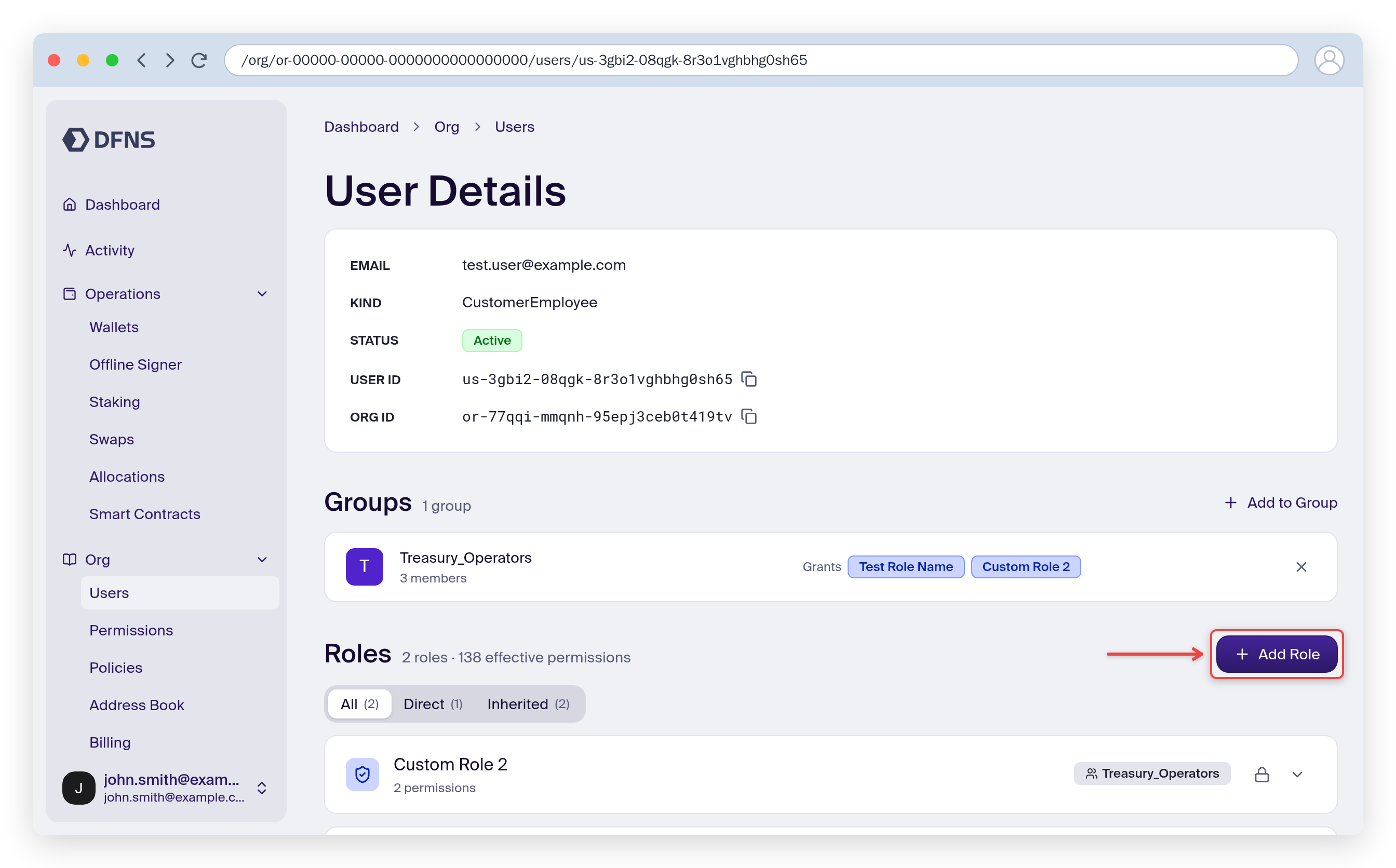The image size is (1396, 868).
Task: Click the Custom Role 2 grant tag
Action: (x=1026, y=566)
